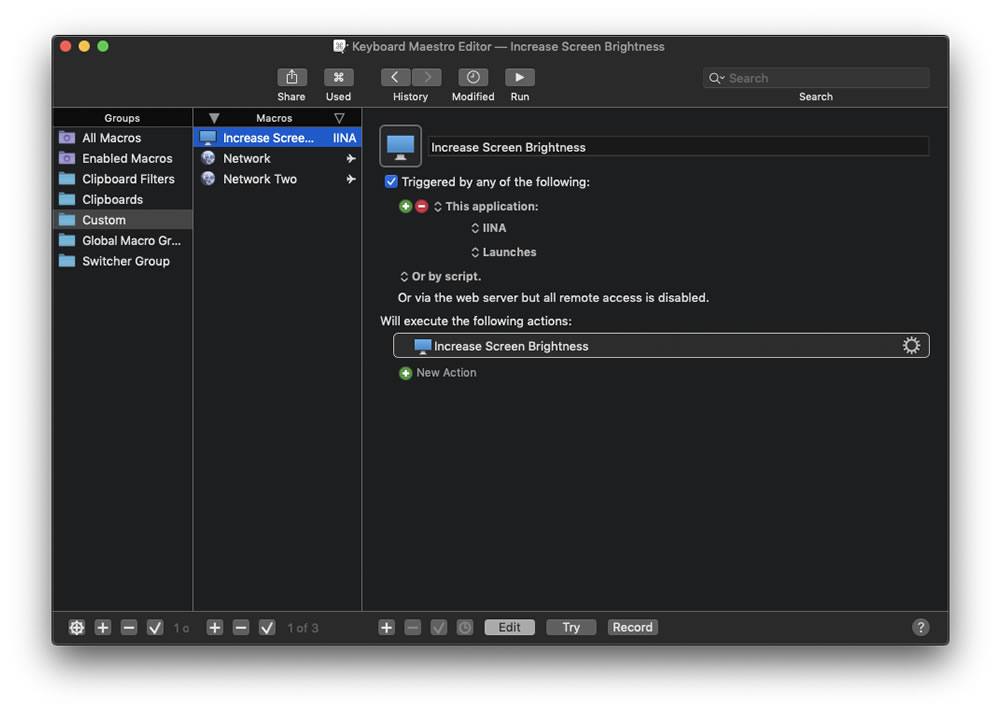Click the Share toolbar icon
This screenshot has height=713, width=1000.
(291, 77)
